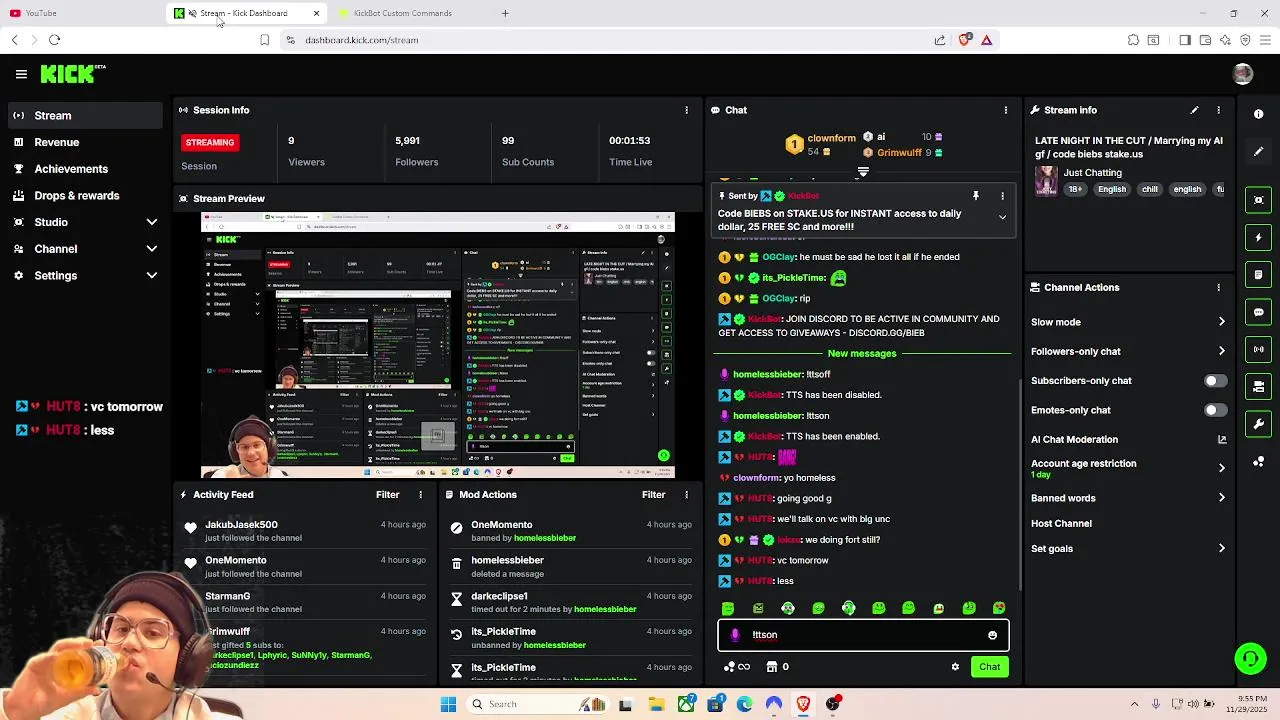
Task: Click the pencil icon in right sidebar
Action: pyautogui.click(x=1259, y=151)
